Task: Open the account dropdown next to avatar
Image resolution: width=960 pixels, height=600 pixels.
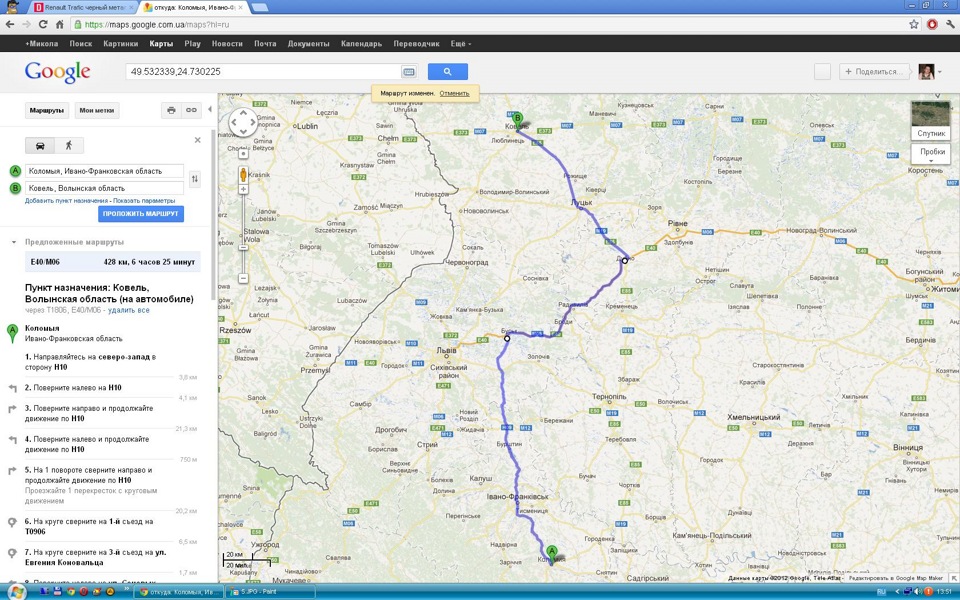Action: tap(939, 72)
